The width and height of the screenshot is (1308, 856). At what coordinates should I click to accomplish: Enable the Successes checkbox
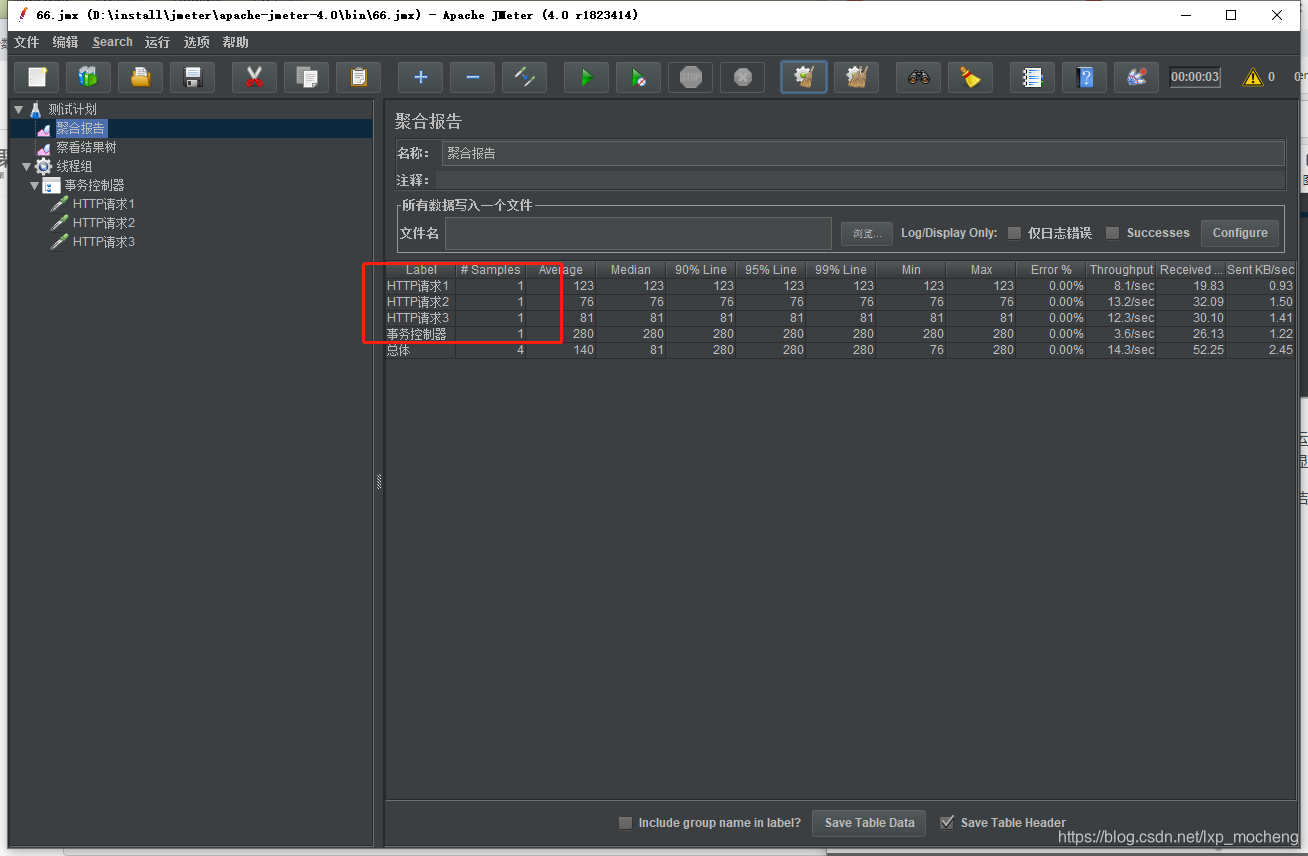point(1112,233)
